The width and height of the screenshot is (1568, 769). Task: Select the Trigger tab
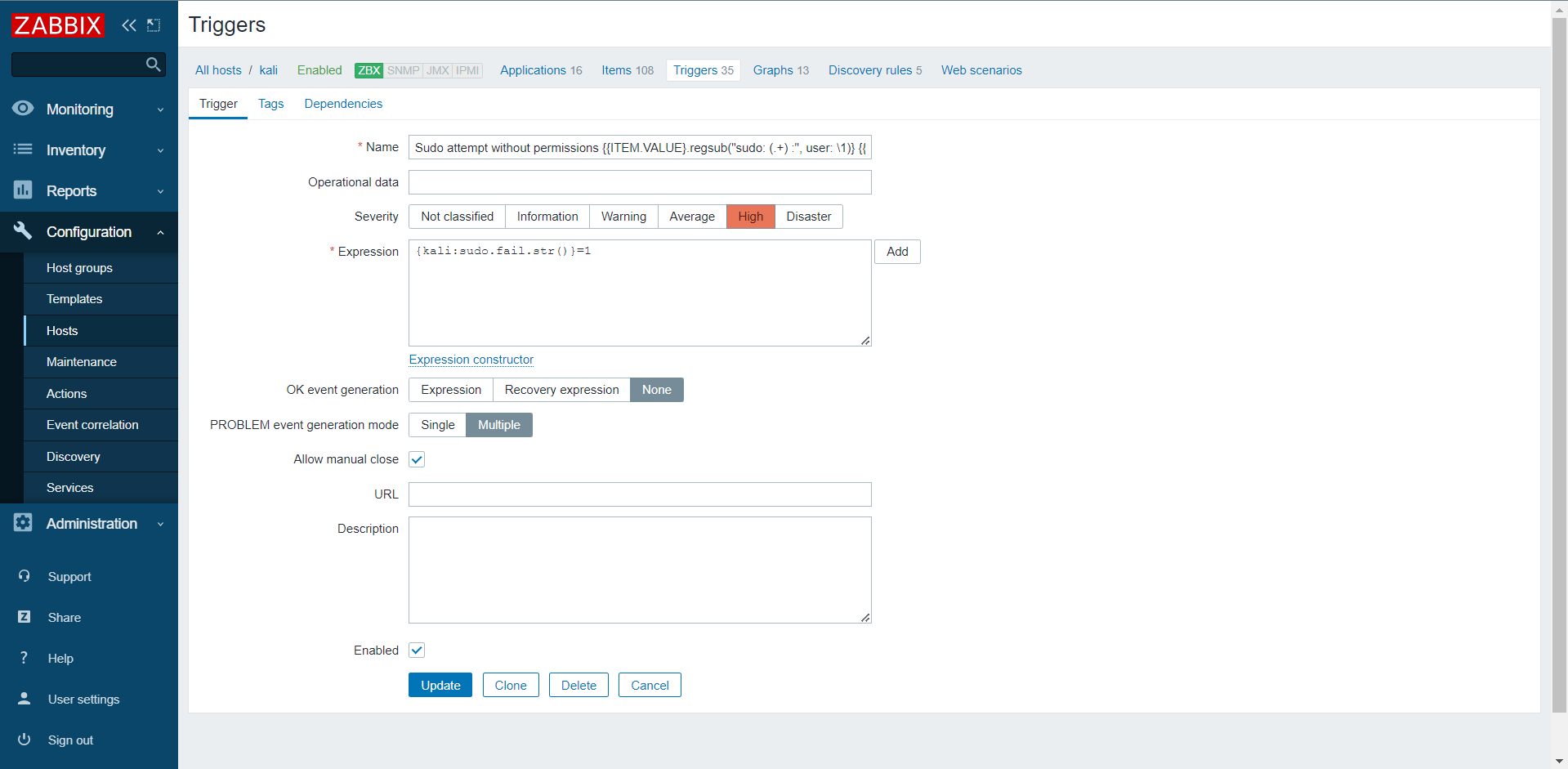coord(218,104)
